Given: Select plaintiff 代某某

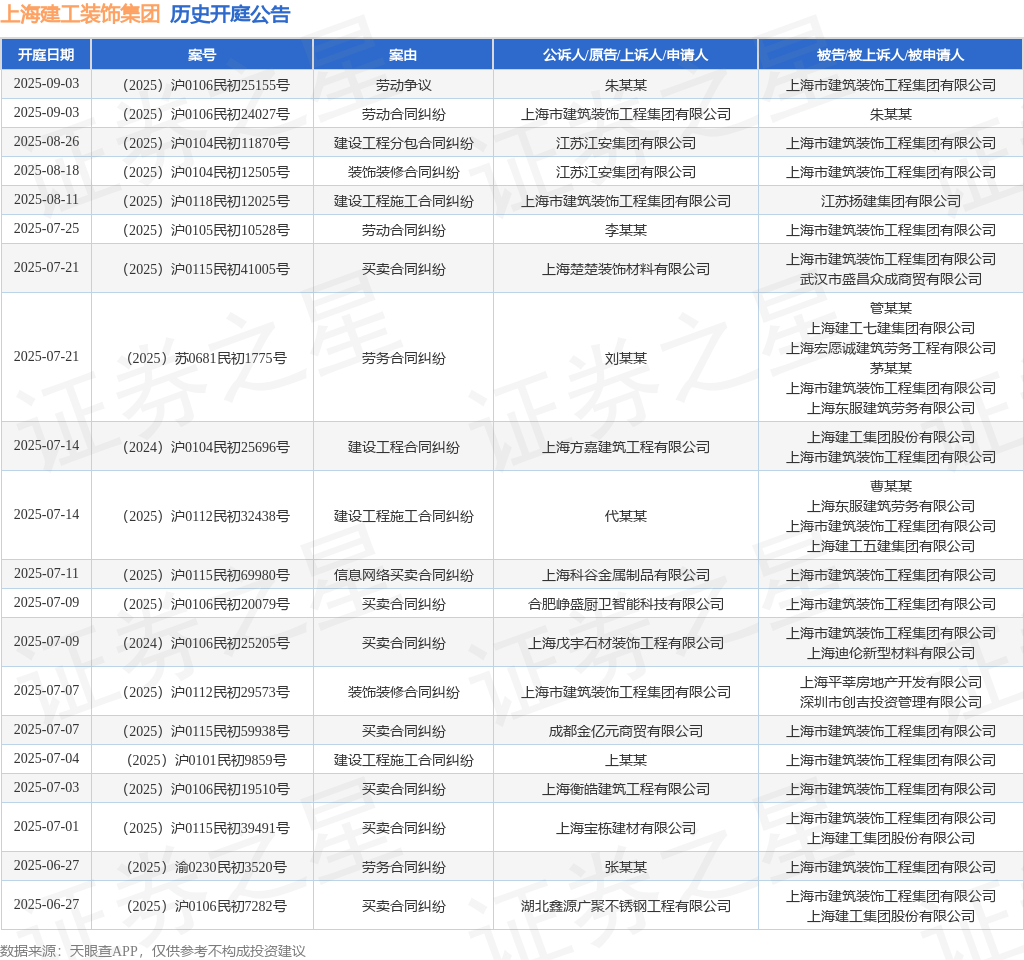Looking at the screenshot, I should 626,516.
